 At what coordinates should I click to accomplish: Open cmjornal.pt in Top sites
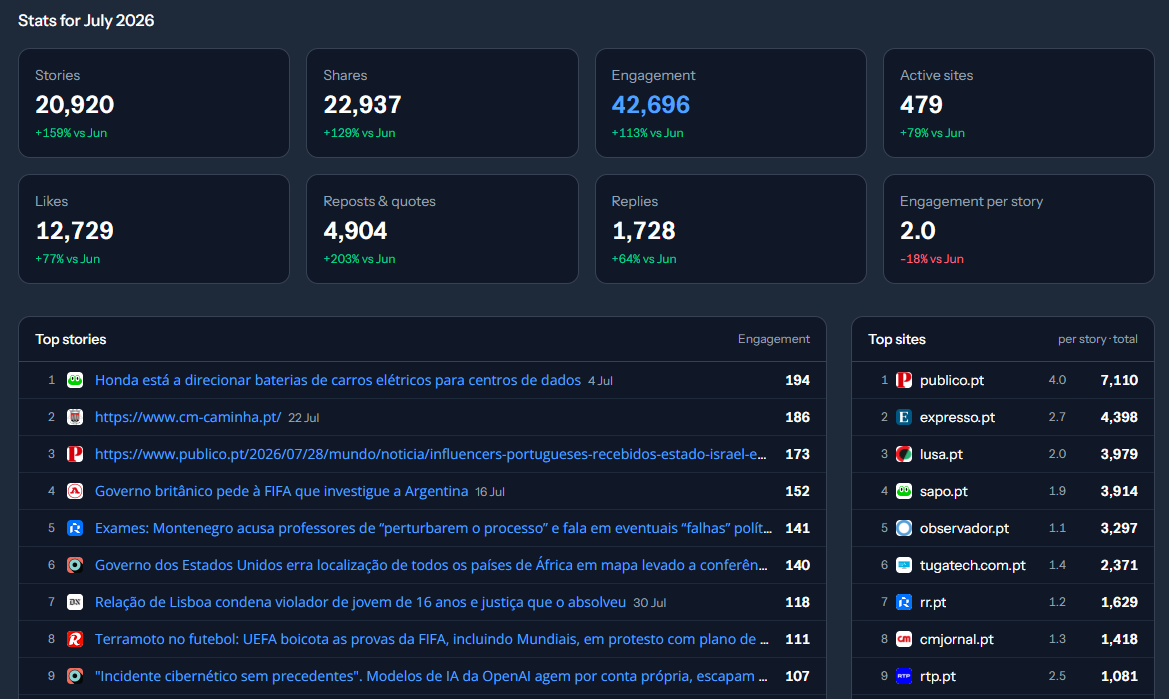[x=957, y=639]
